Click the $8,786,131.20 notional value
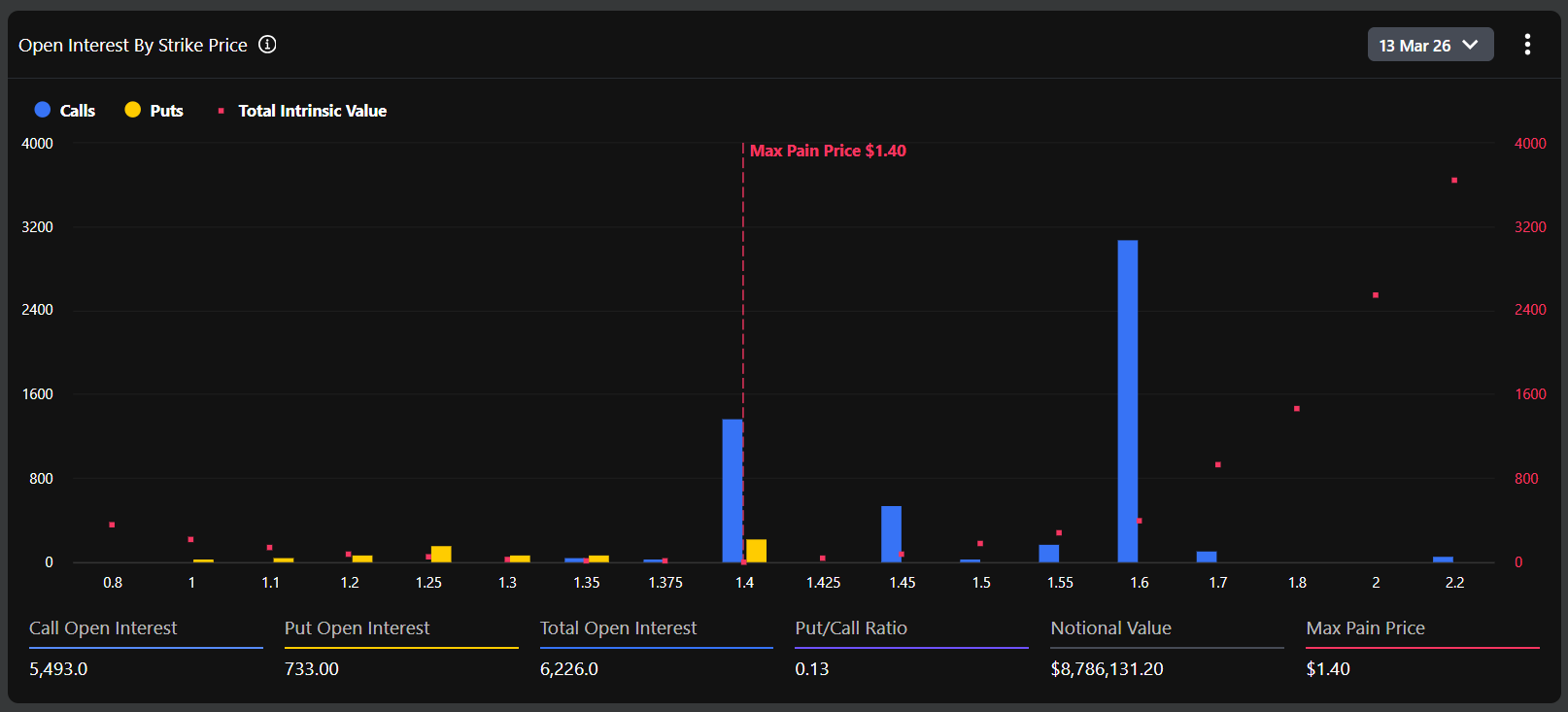Screen dimensions: 1568x712 [x=1107, y=669]
